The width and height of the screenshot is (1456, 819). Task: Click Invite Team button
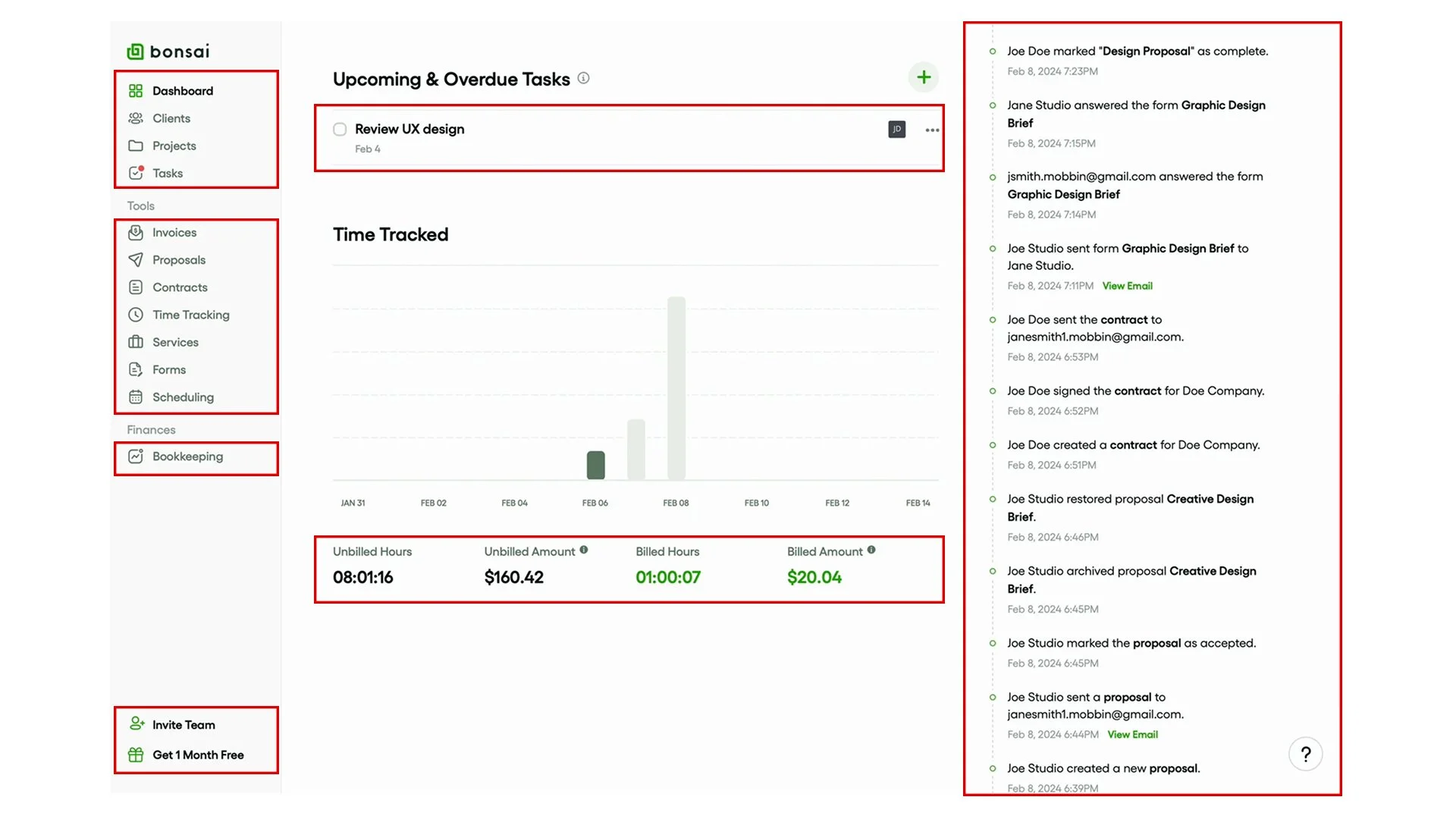183,725
